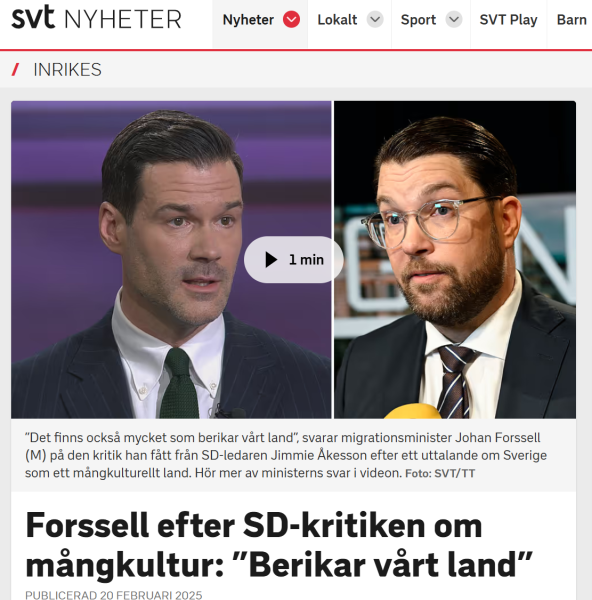Collapse the red Nyheter chevron
592x600 pixels.
click(291, 19)
